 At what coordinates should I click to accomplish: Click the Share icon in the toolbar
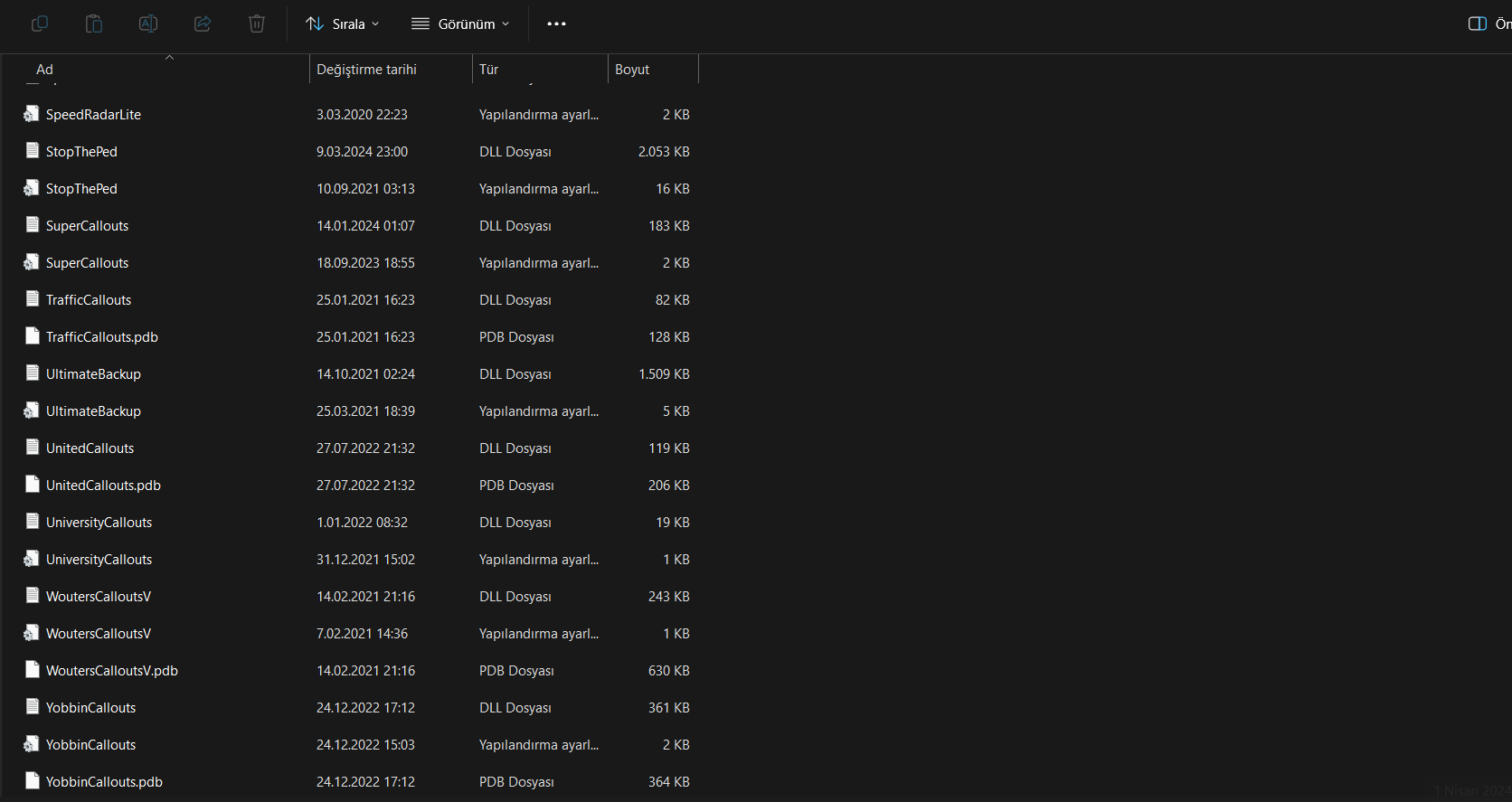point(203,24)
